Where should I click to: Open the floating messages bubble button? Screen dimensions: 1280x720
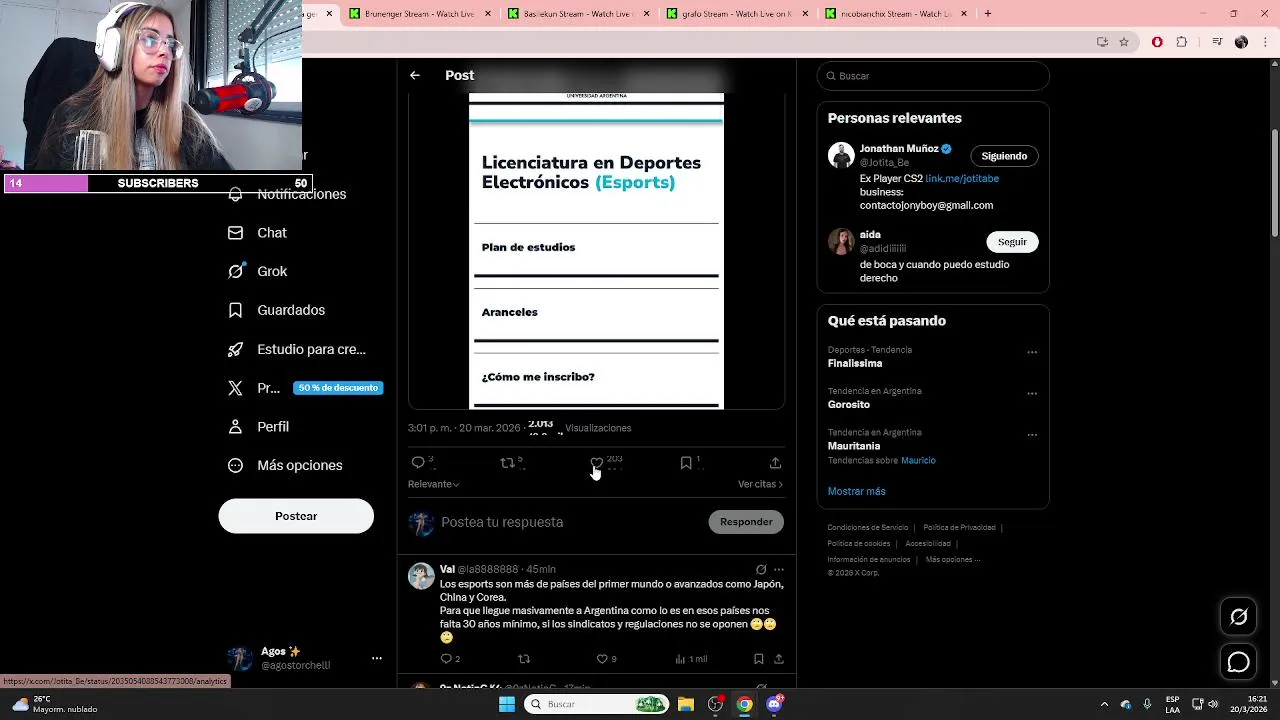tap(1238, 662)
